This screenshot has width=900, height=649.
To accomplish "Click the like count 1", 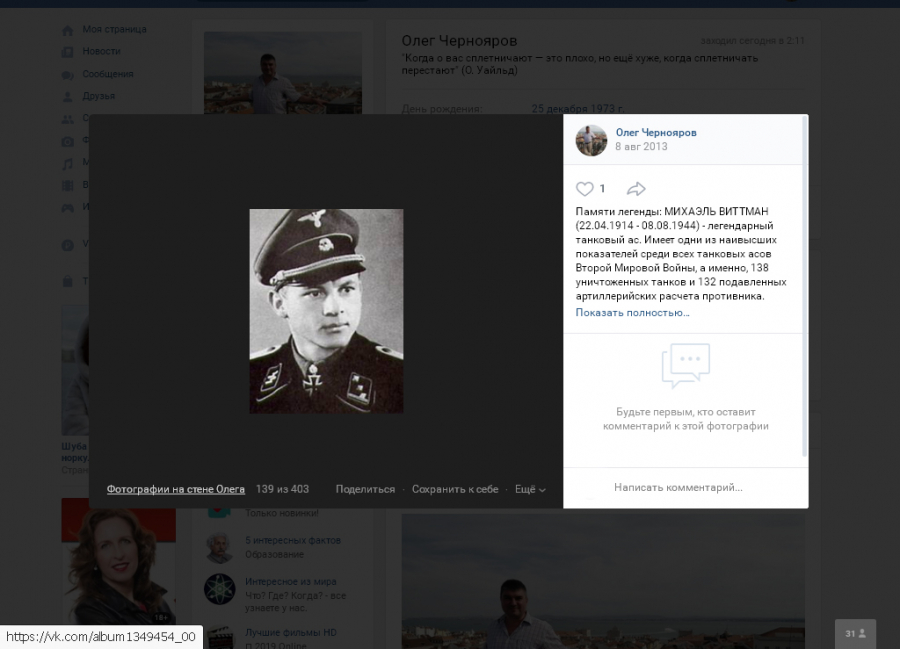I will tap(602, 188).
